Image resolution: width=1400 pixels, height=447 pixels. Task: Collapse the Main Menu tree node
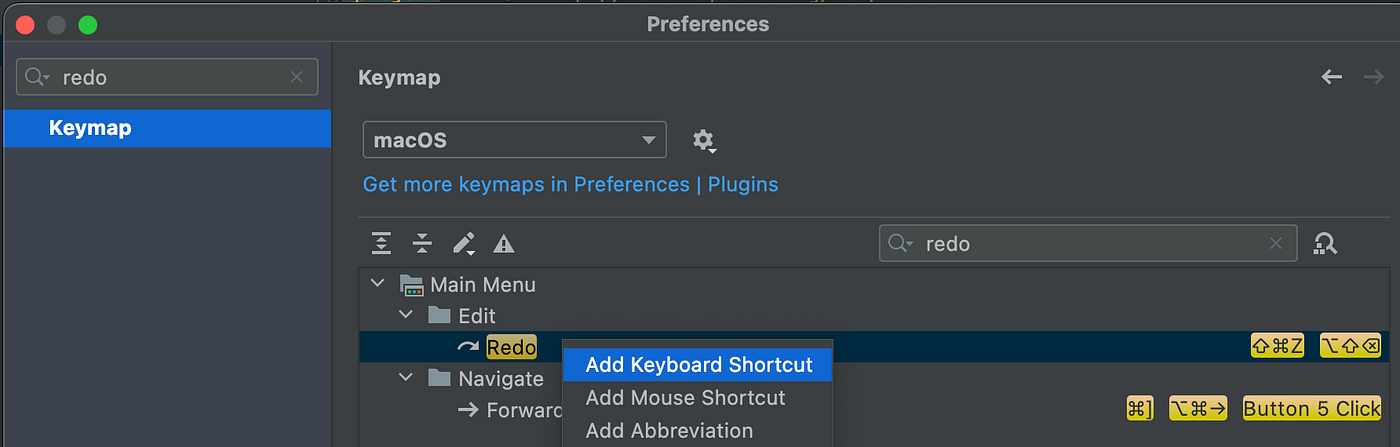[x=378, y=284]
